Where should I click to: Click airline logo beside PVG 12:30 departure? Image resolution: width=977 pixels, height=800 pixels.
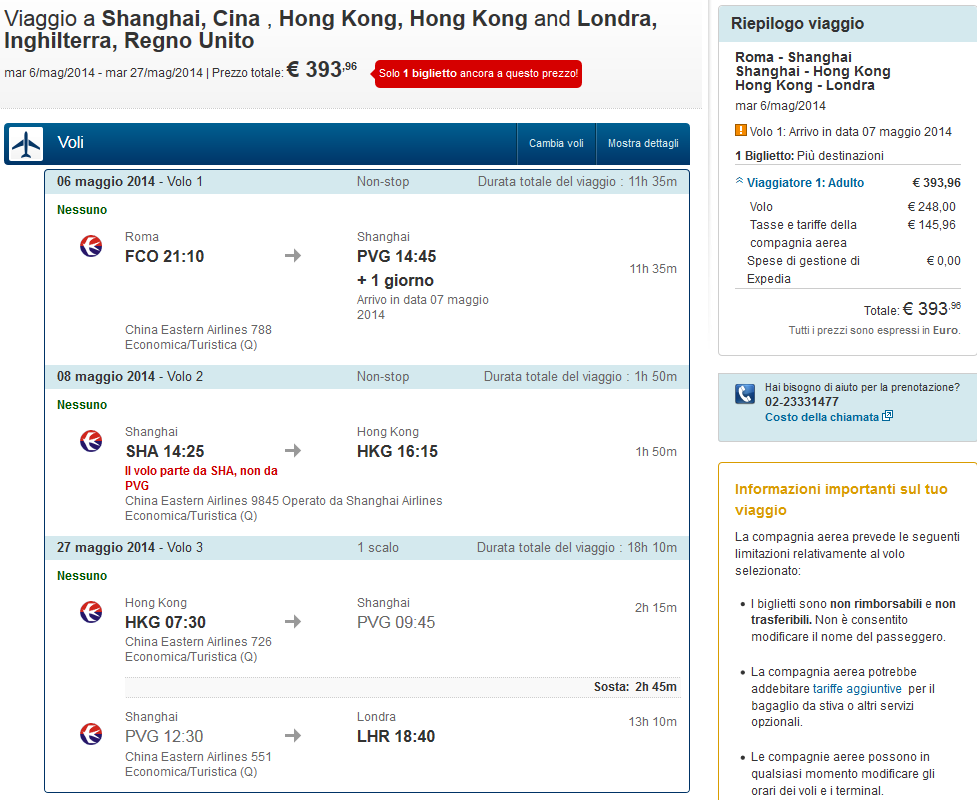click(x=91, y=733)
